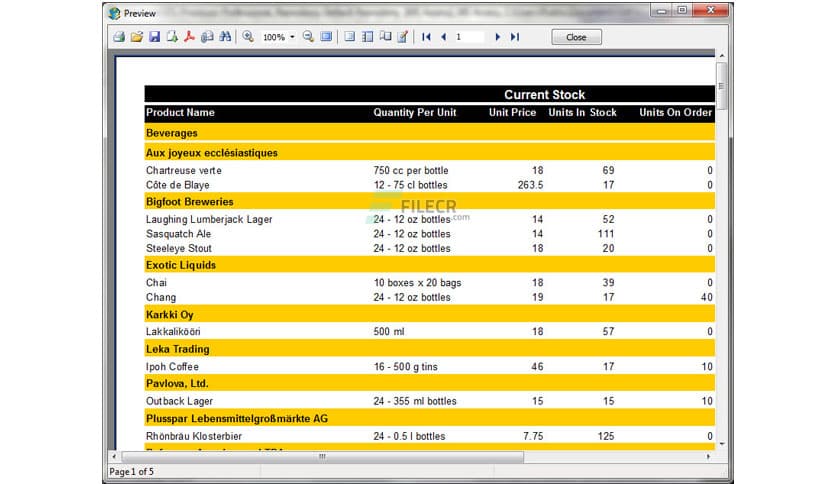Image resolution: width=836 pixels, height=484 pixels.
Task: Click the 'Product Name' column header
Action: (180, 112)
